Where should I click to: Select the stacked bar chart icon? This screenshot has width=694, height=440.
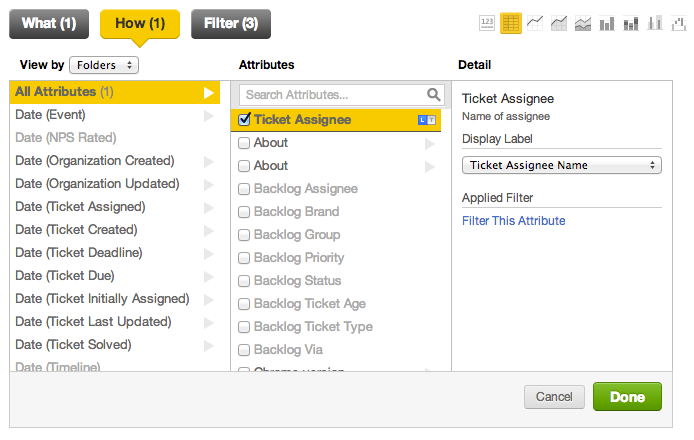click(631, 22)
